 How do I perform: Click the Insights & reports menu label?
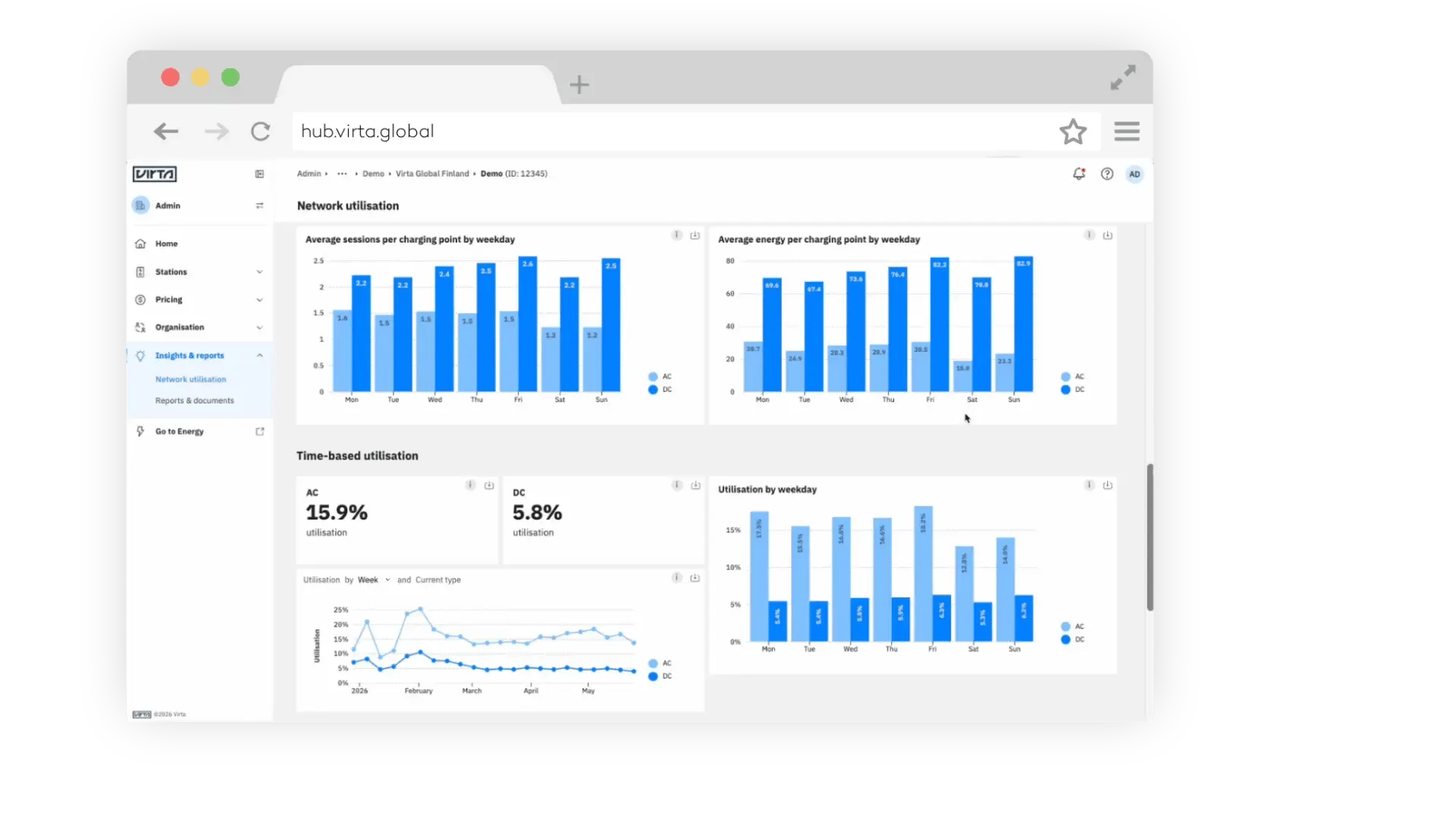[190, 356]
